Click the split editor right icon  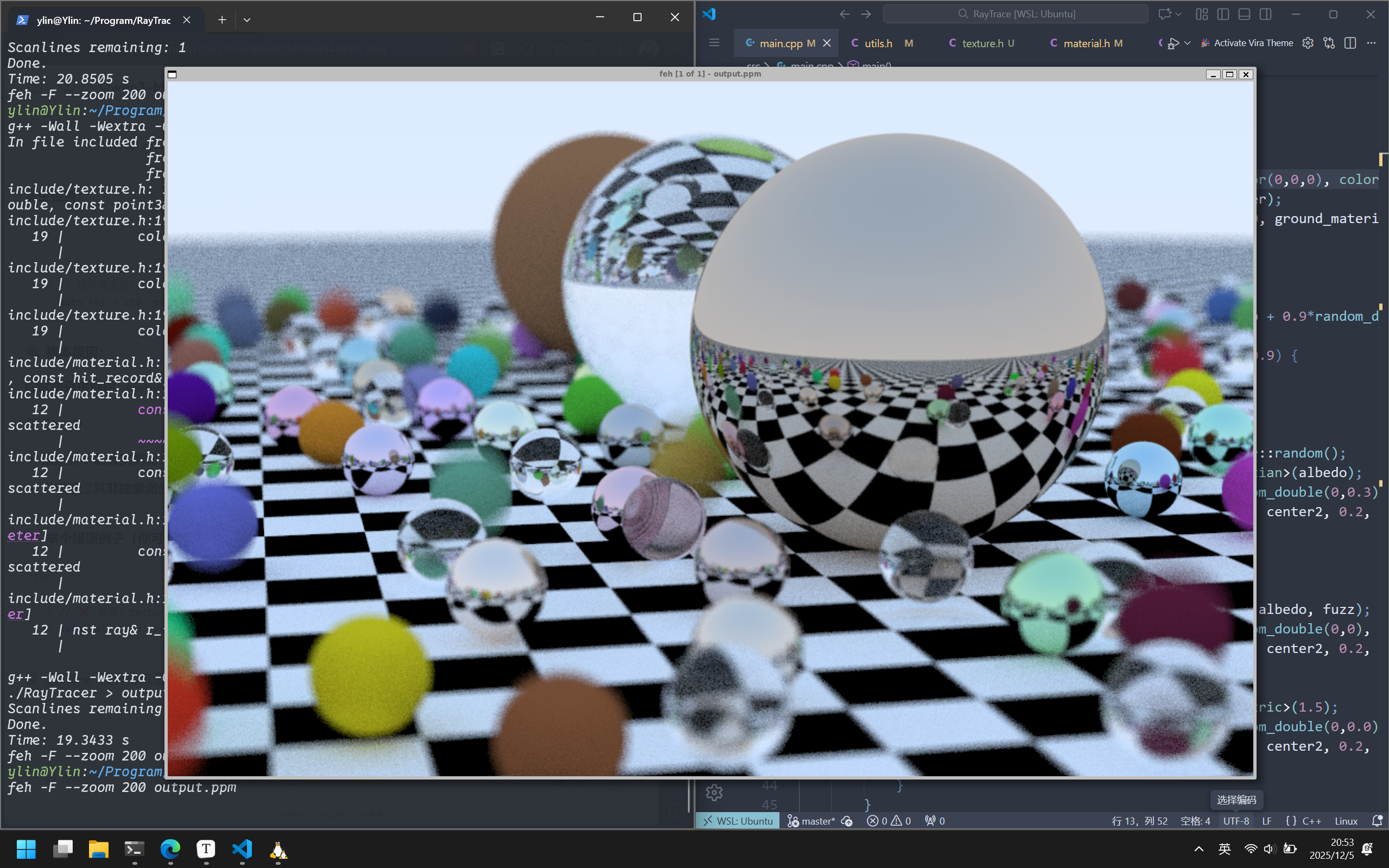tap(1350, 43)
